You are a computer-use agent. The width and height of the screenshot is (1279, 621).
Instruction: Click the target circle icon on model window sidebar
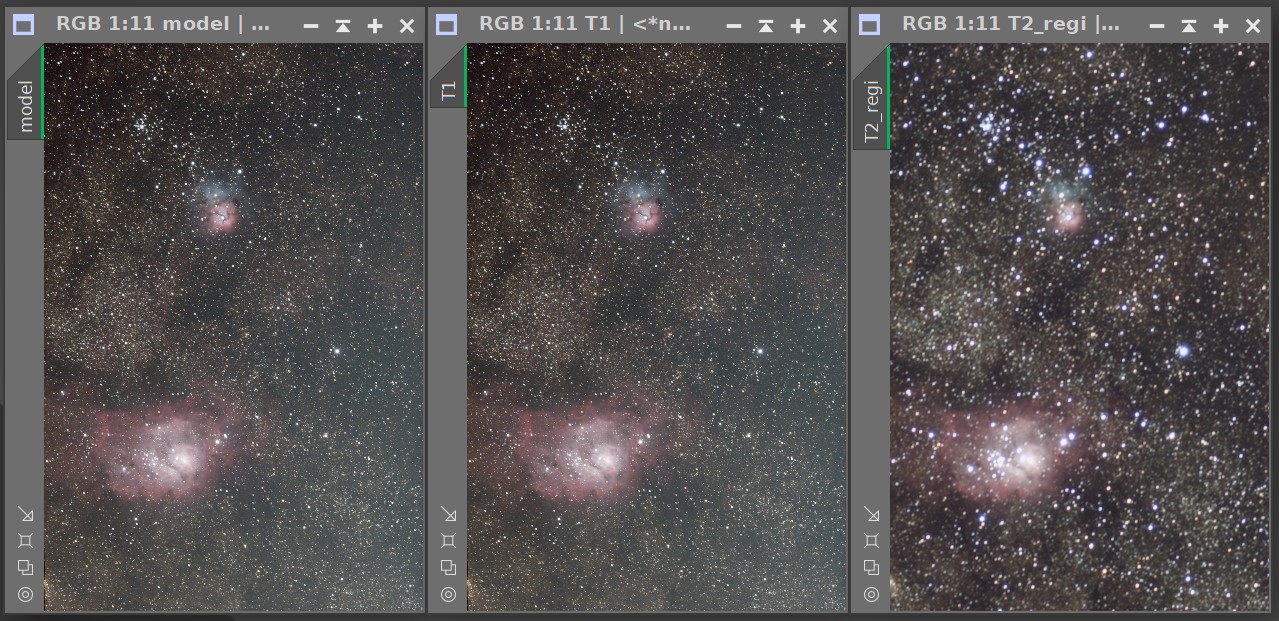[26, 594]
